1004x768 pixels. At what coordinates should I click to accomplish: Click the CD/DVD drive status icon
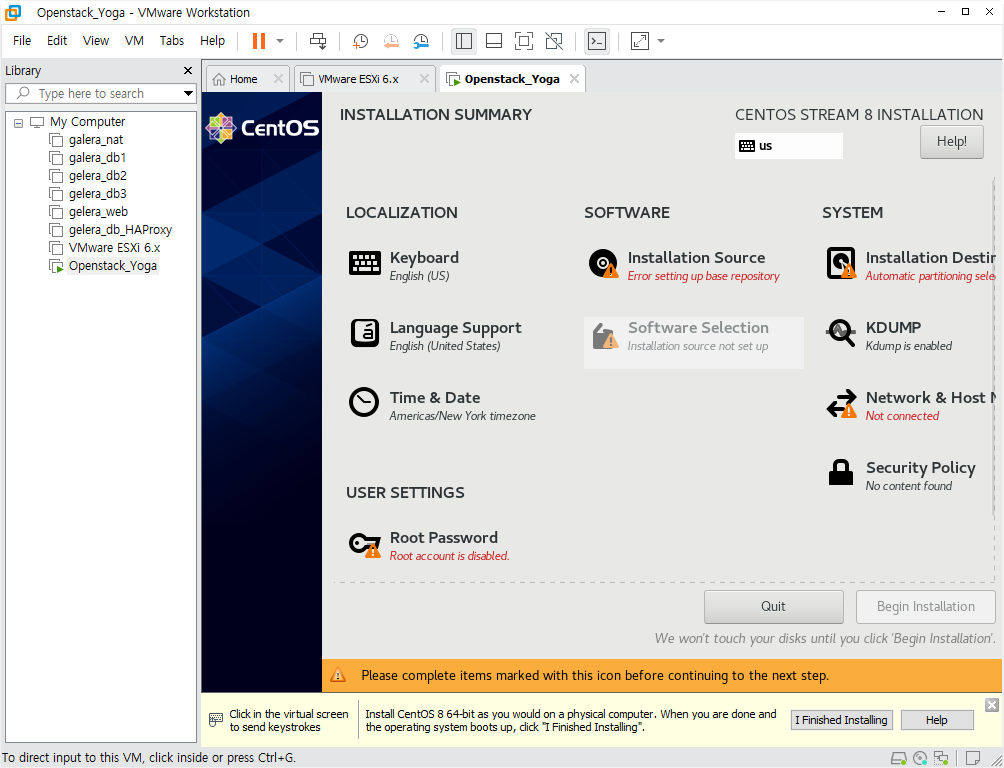click(920, 758)
